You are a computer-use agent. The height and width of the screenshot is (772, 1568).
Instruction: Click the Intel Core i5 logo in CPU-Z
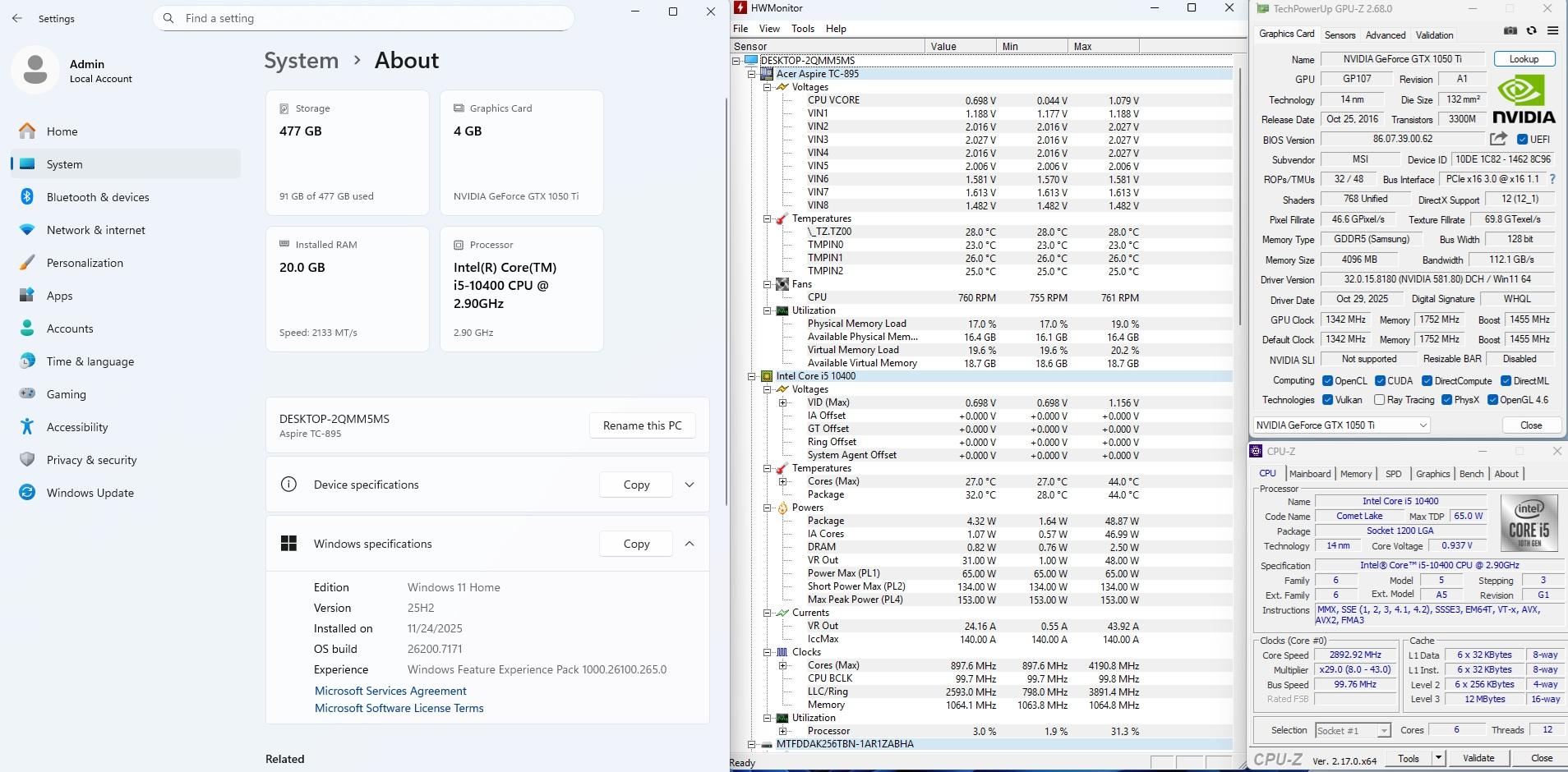click(x=1529, y=524)
